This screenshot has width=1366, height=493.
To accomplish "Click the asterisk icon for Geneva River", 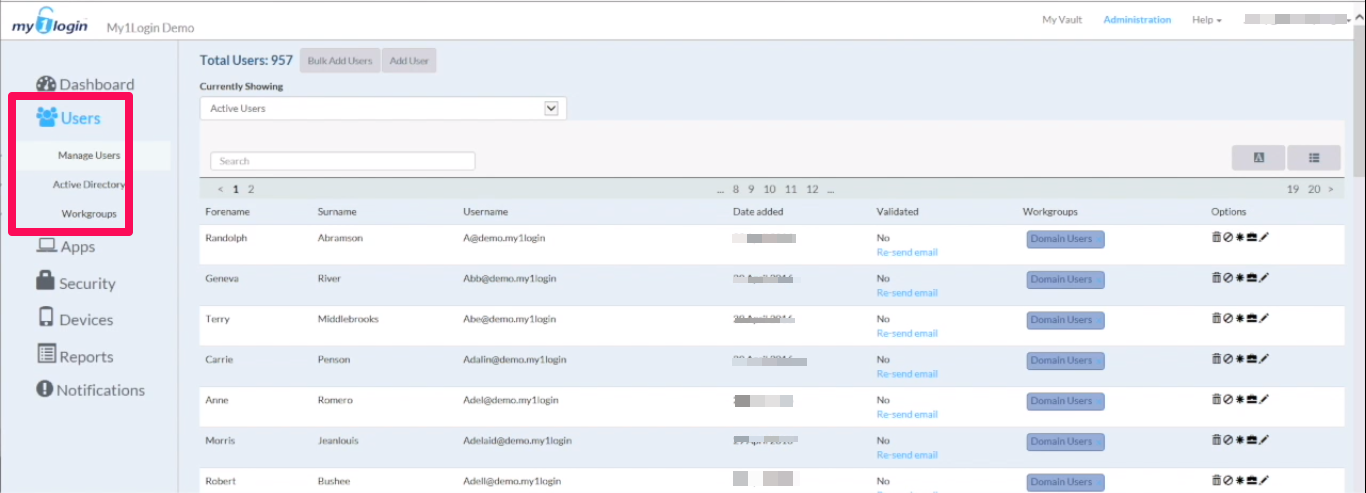I will click(1240, 278).
